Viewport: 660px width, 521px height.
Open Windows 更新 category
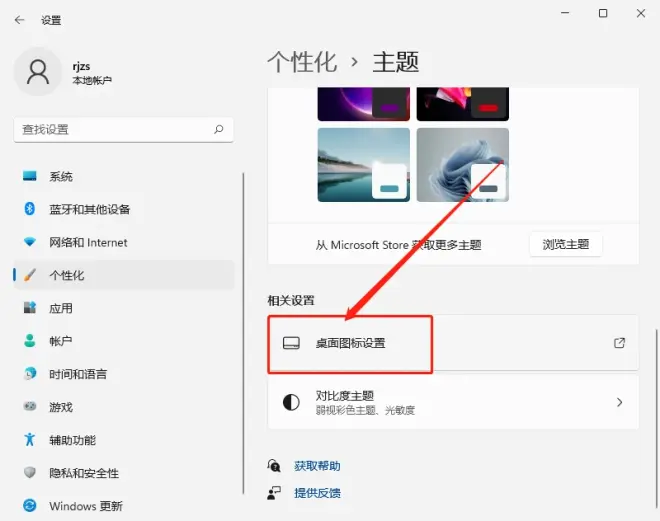point(124,505)
